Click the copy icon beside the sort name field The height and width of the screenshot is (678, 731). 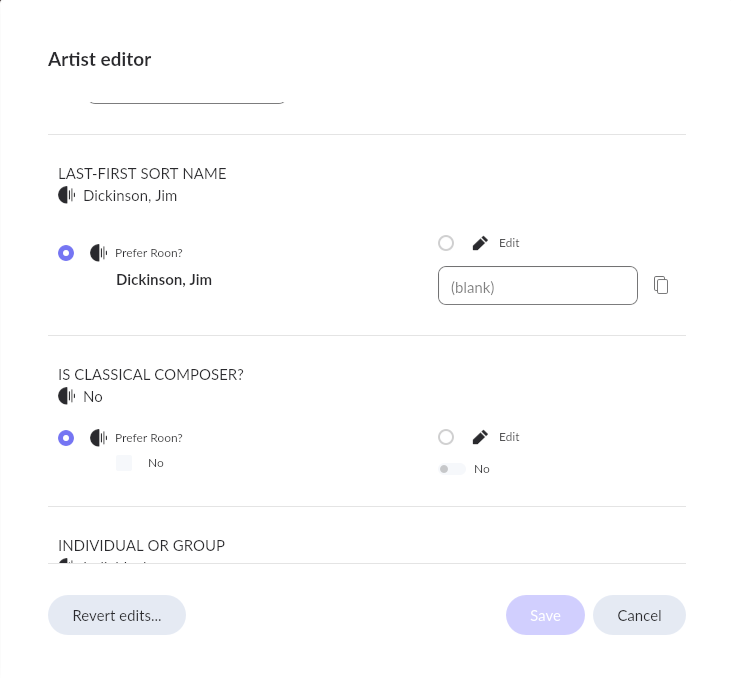tap(661, 285)
